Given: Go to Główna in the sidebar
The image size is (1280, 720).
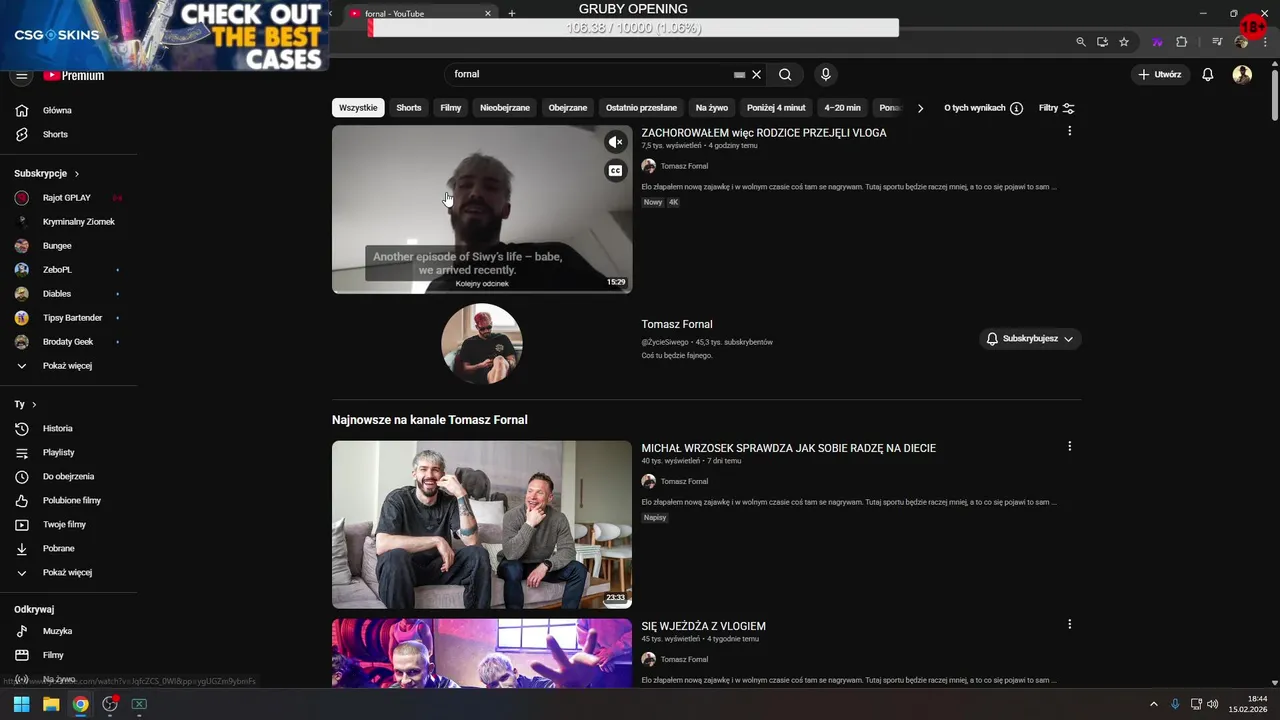Looking at the screenshot, I should pyautogui.click(x=68, y=110).
